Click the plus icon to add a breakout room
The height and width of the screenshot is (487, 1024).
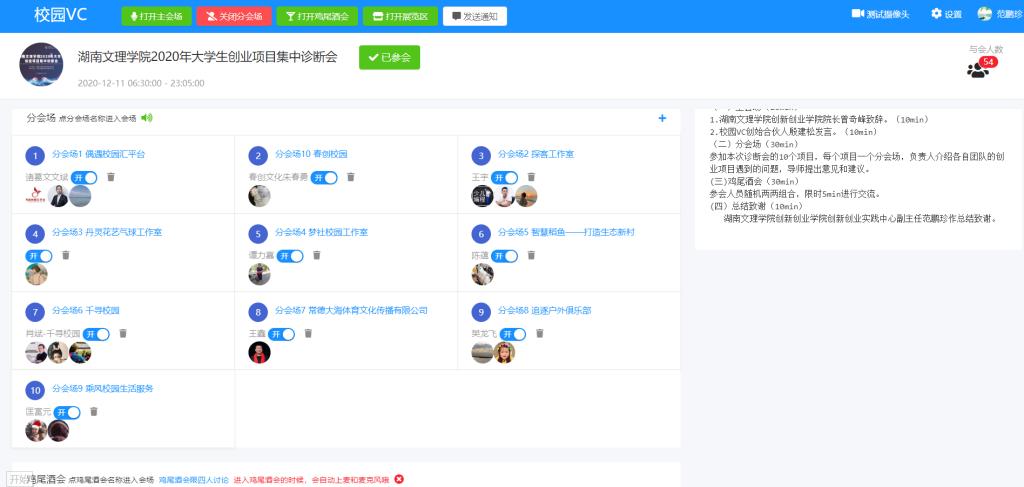(x=661, y=119)
